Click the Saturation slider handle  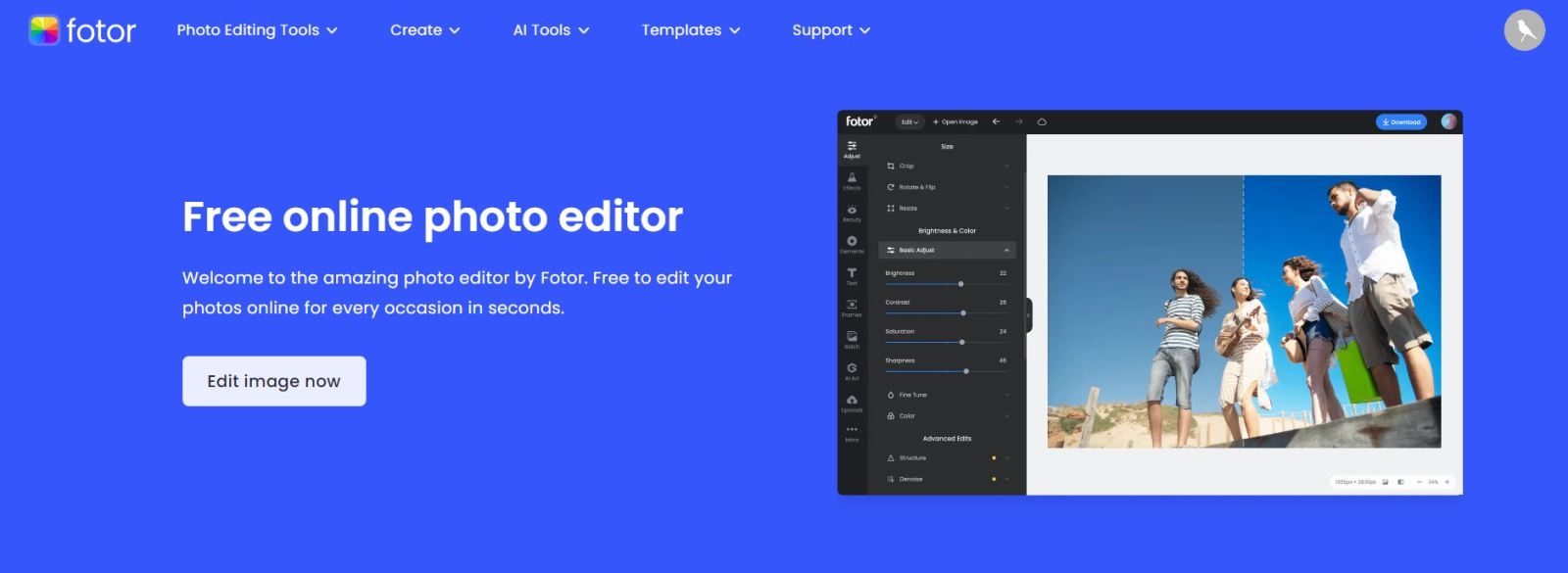tap(962, 342)
